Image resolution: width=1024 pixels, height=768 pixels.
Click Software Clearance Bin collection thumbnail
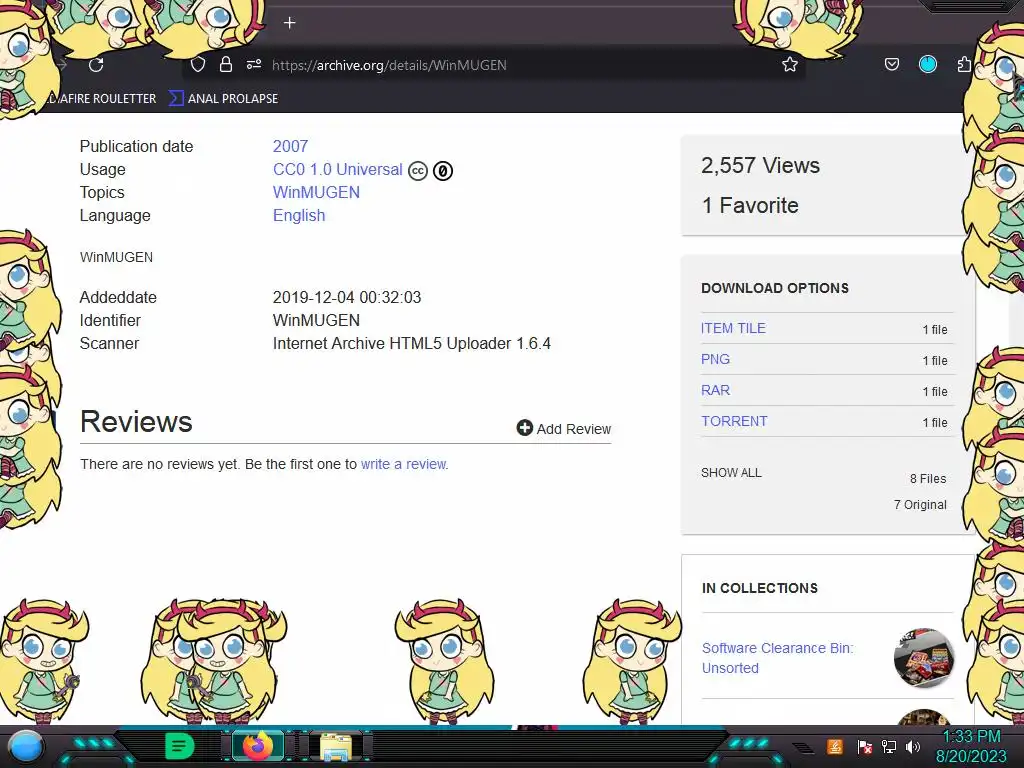coord(923,658)
